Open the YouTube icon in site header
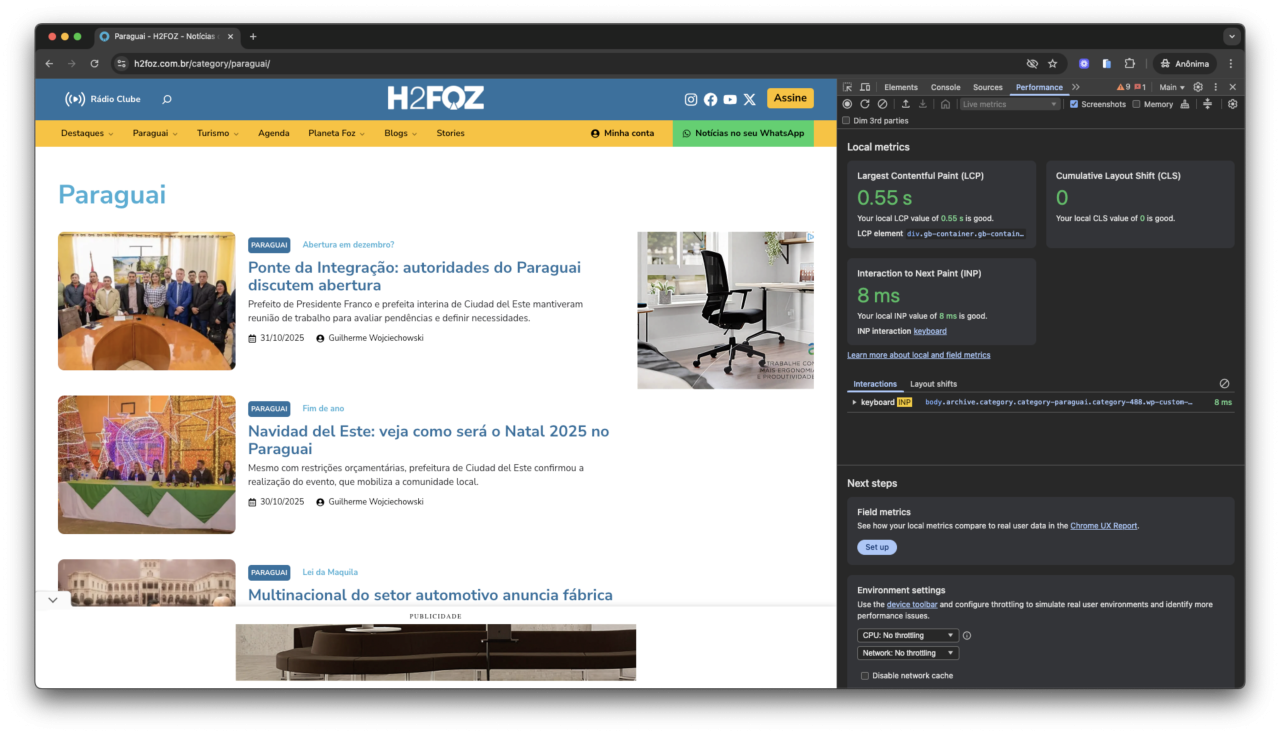 (x=730, y=99)
